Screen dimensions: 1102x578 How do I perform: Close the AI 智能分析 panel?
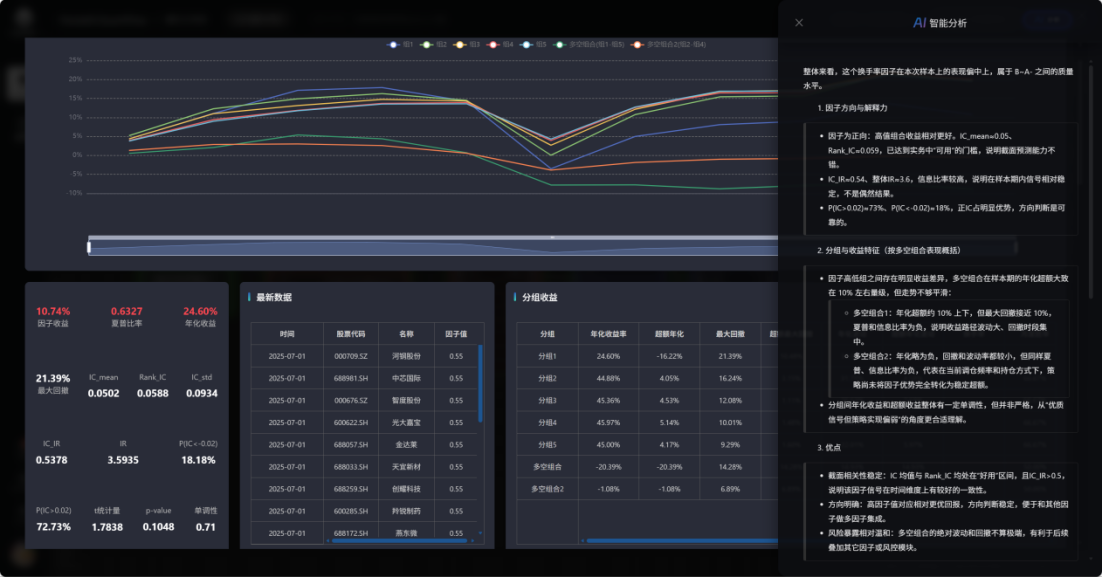798,23
